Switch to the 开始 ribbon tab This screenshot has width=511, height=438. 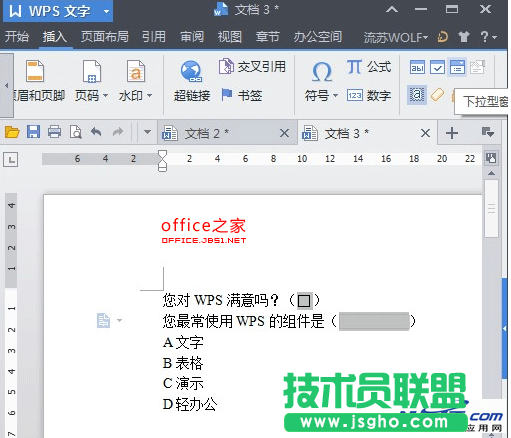(x=16, y=36)
